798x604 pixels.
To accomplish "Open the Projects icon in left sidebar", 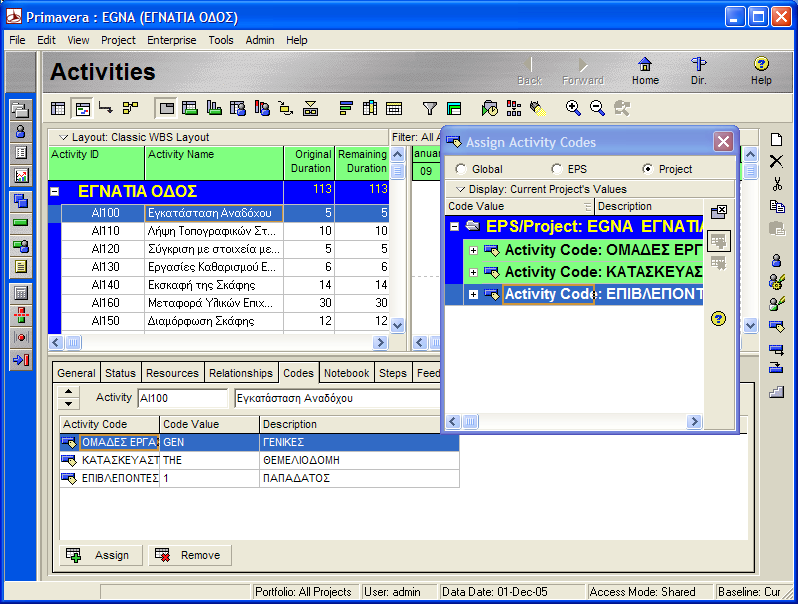I will [x=21, y=109].
